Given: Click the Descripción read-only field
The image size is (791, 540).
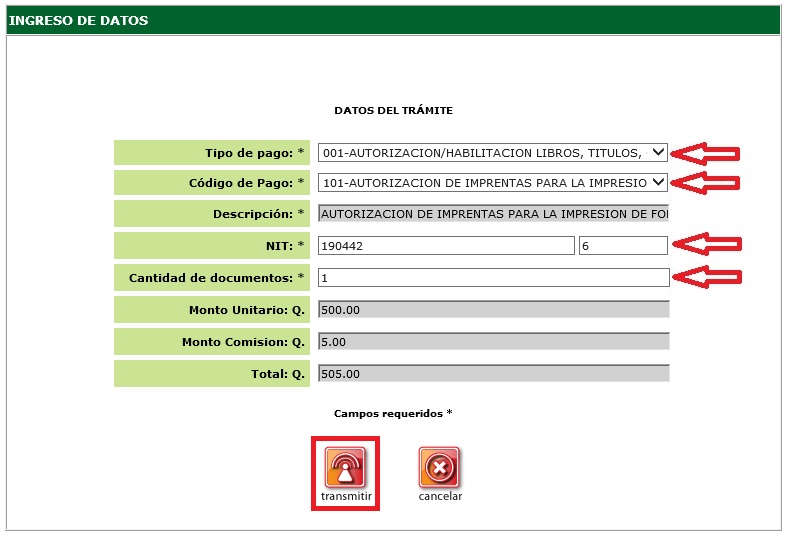Looking at the screenshot, I should click(492, 214).
